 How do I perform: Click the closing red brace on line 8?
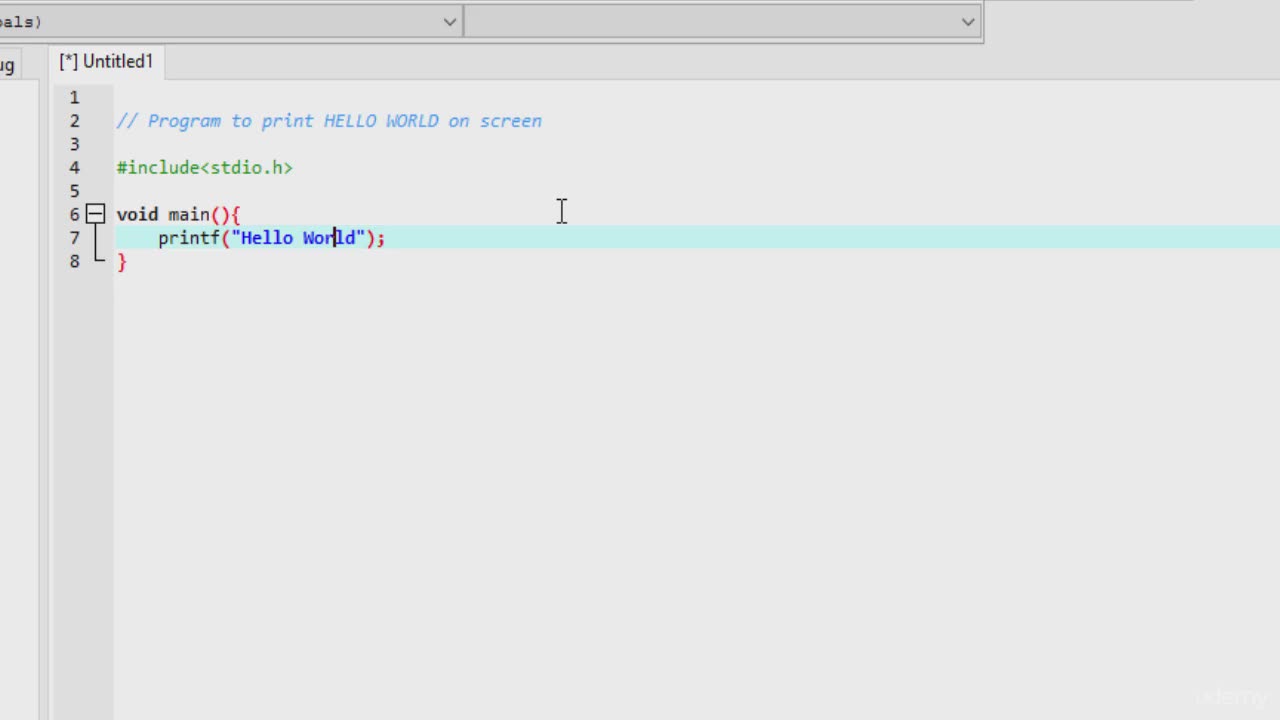coord(122,262)
